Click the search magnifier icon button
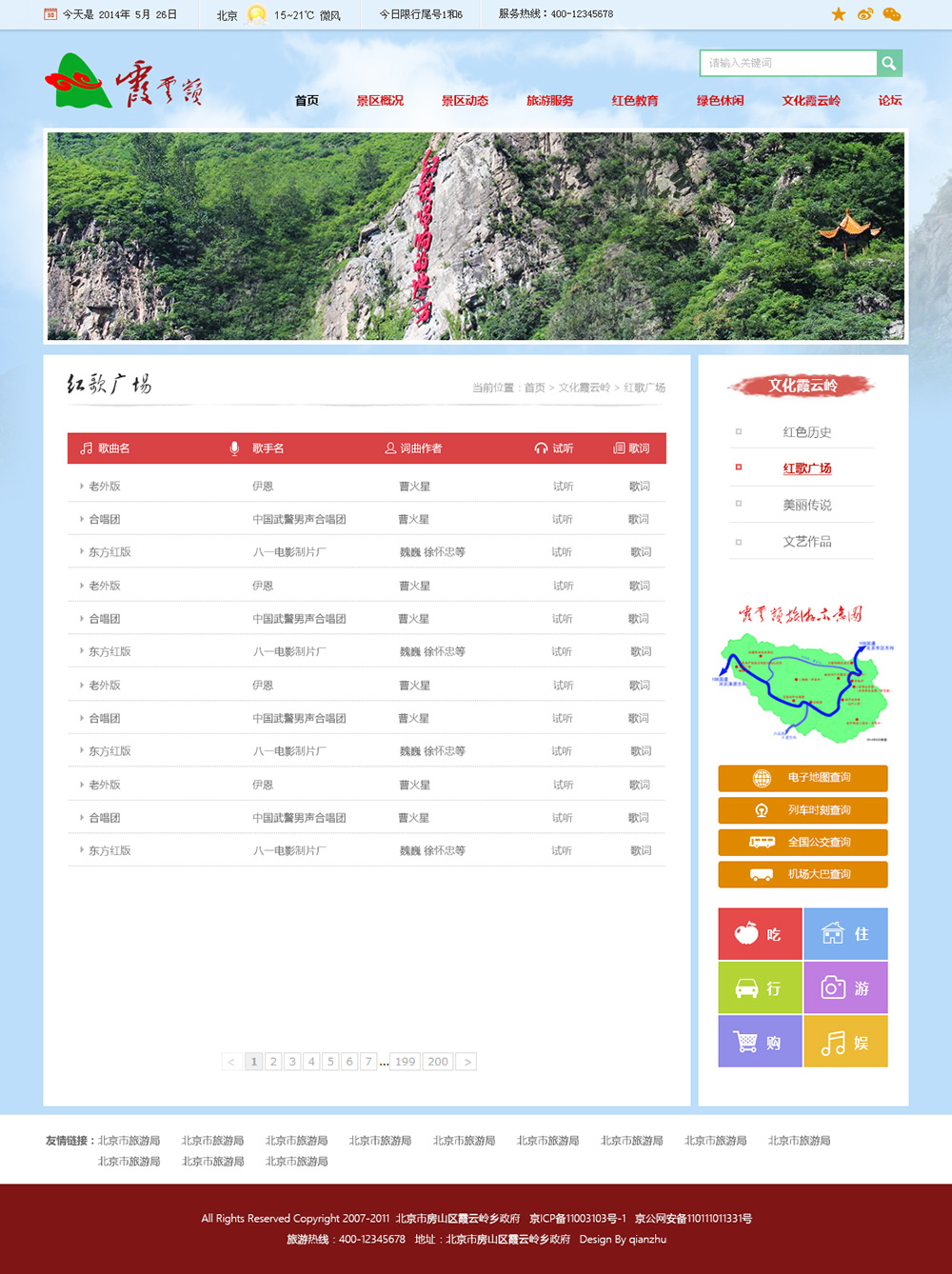 click(888, 63)
